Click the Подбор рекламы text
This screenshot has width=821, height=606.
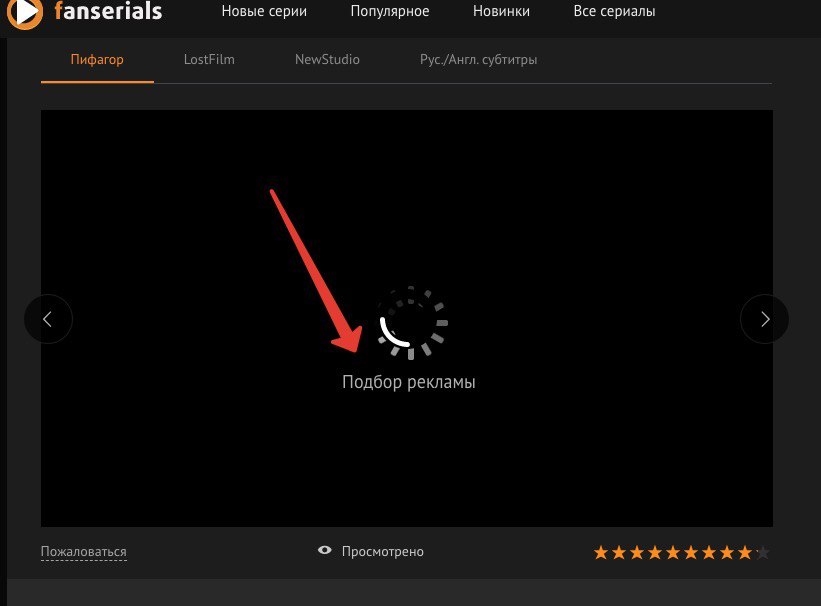coord(408,382)
